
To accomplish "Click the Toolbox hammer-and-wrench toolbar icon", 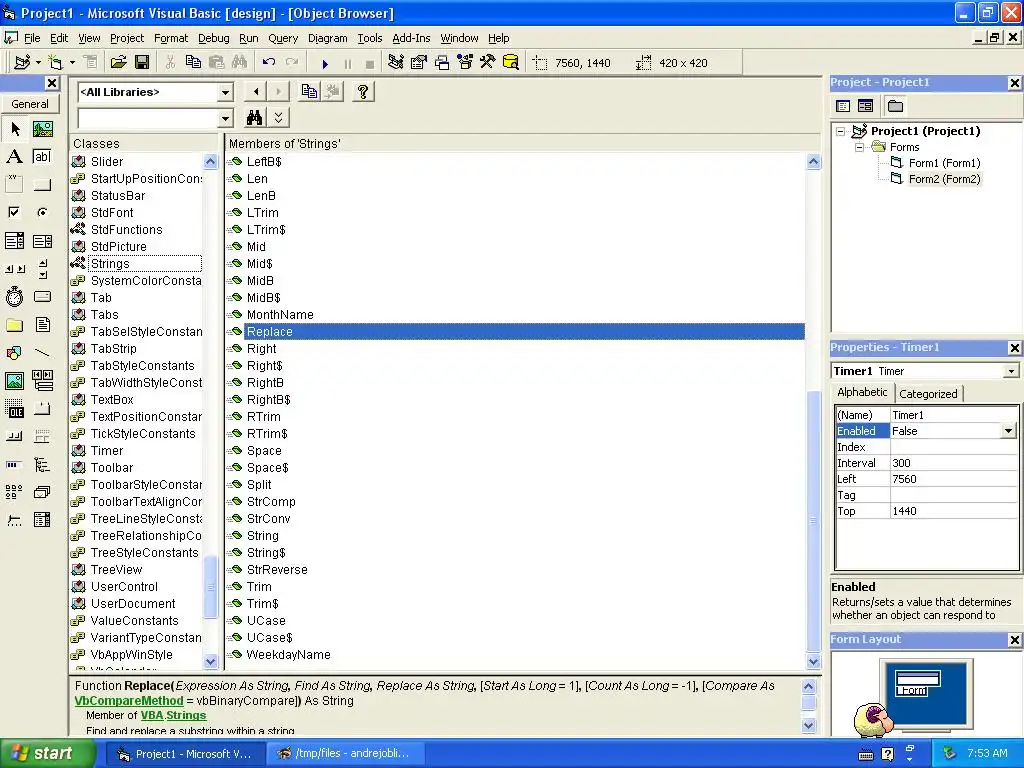I will point(488,63).
